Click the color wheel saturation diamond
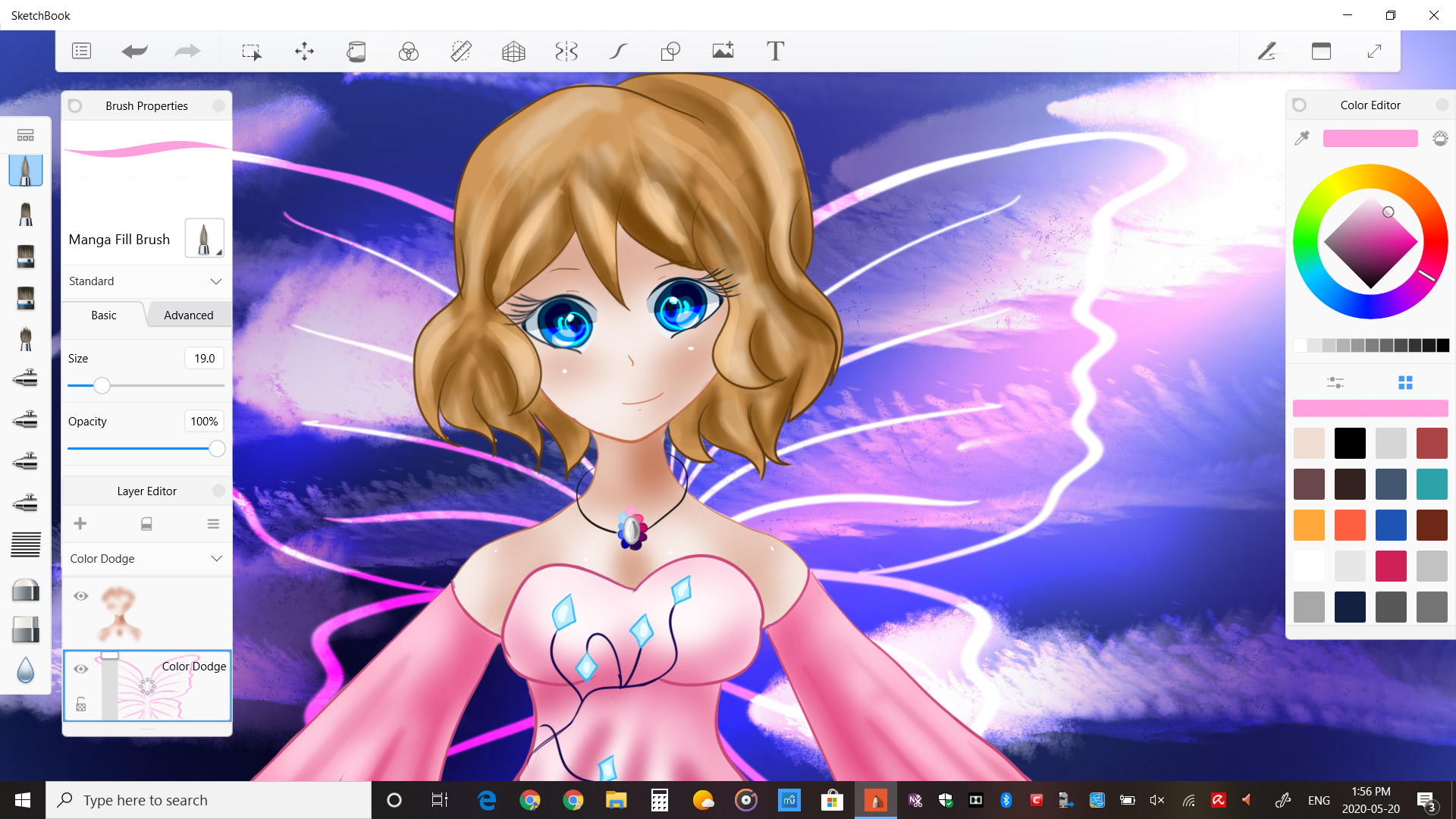The height and width of the screenshot is (819, 1456). (x=1370, y=243)
